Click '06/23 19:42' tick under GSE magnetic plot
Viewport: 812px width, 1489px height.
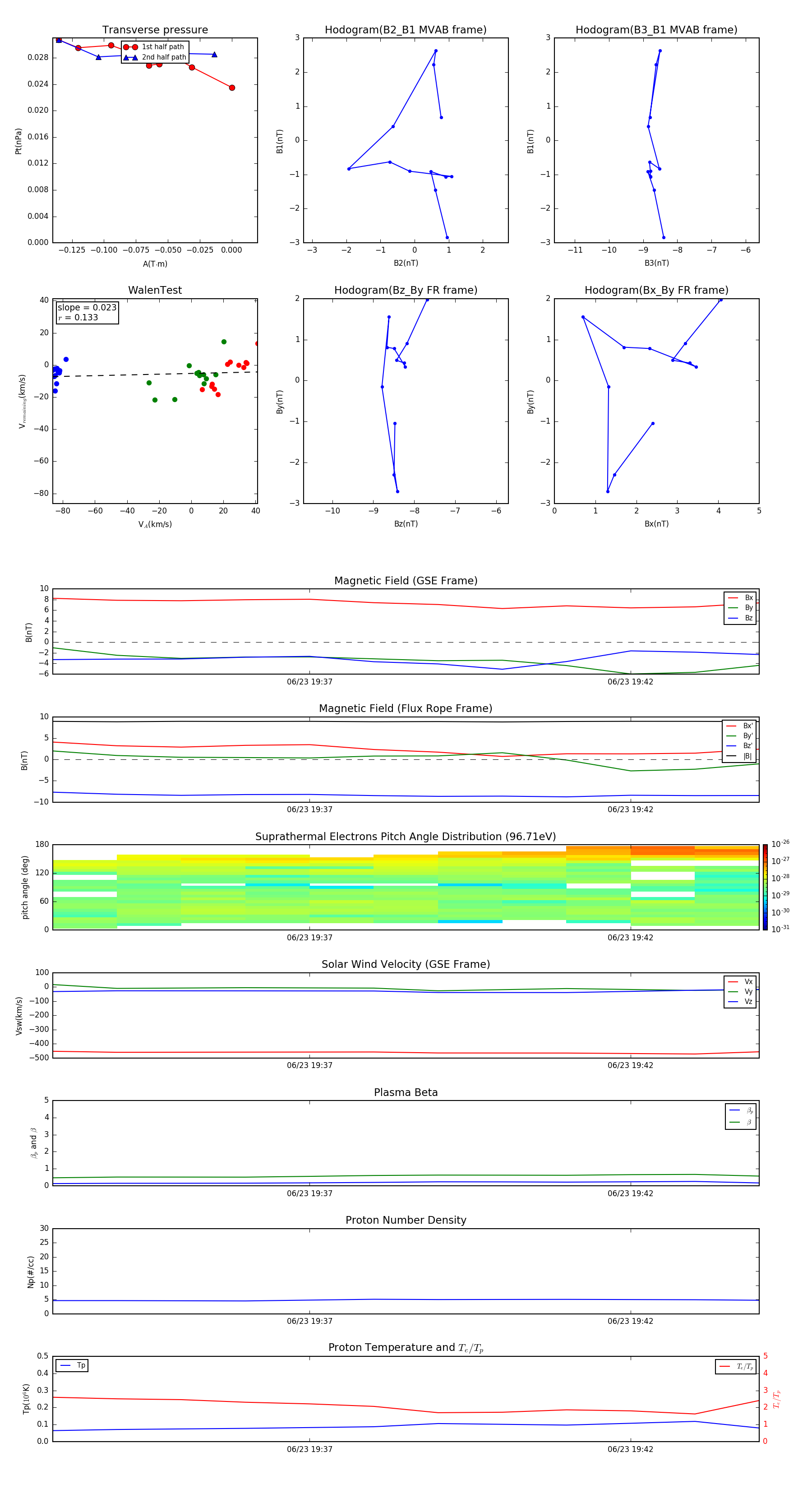630,681
